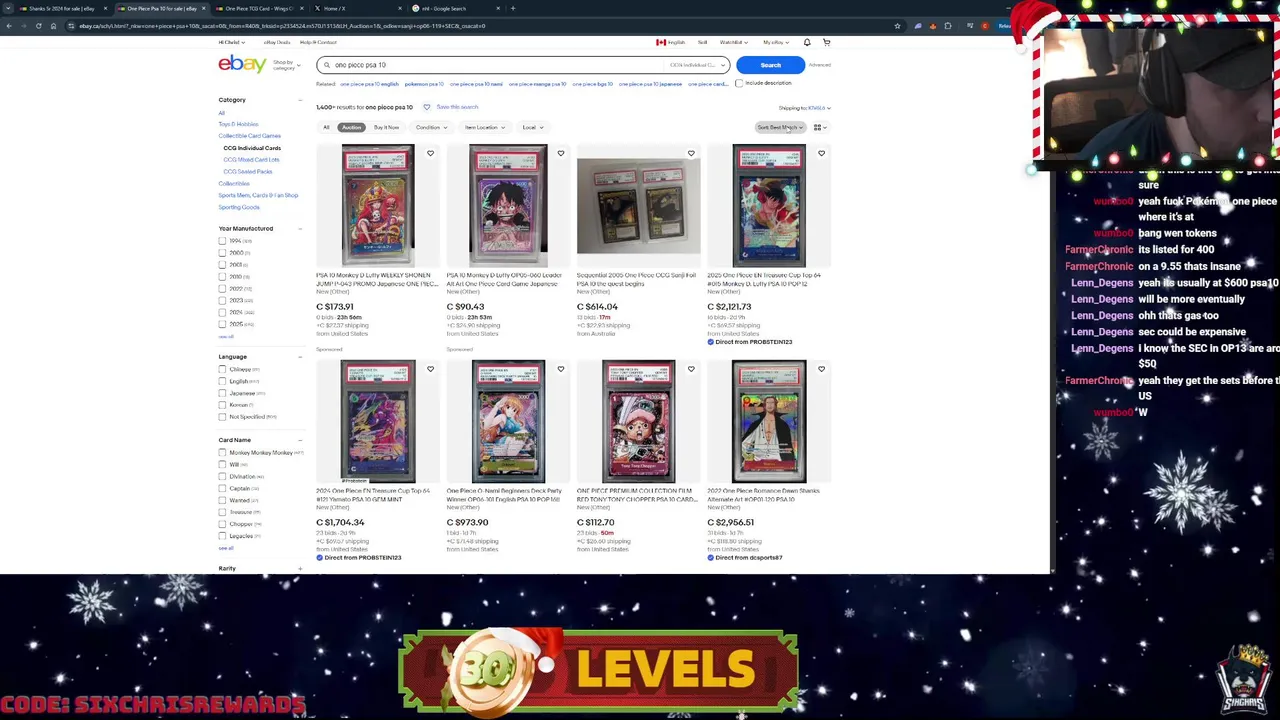The width and height of the screenshot is (1280, 720).
Task: Open the Shanks C $2,956.51 listing thumbnail
Action: point(768,421)
